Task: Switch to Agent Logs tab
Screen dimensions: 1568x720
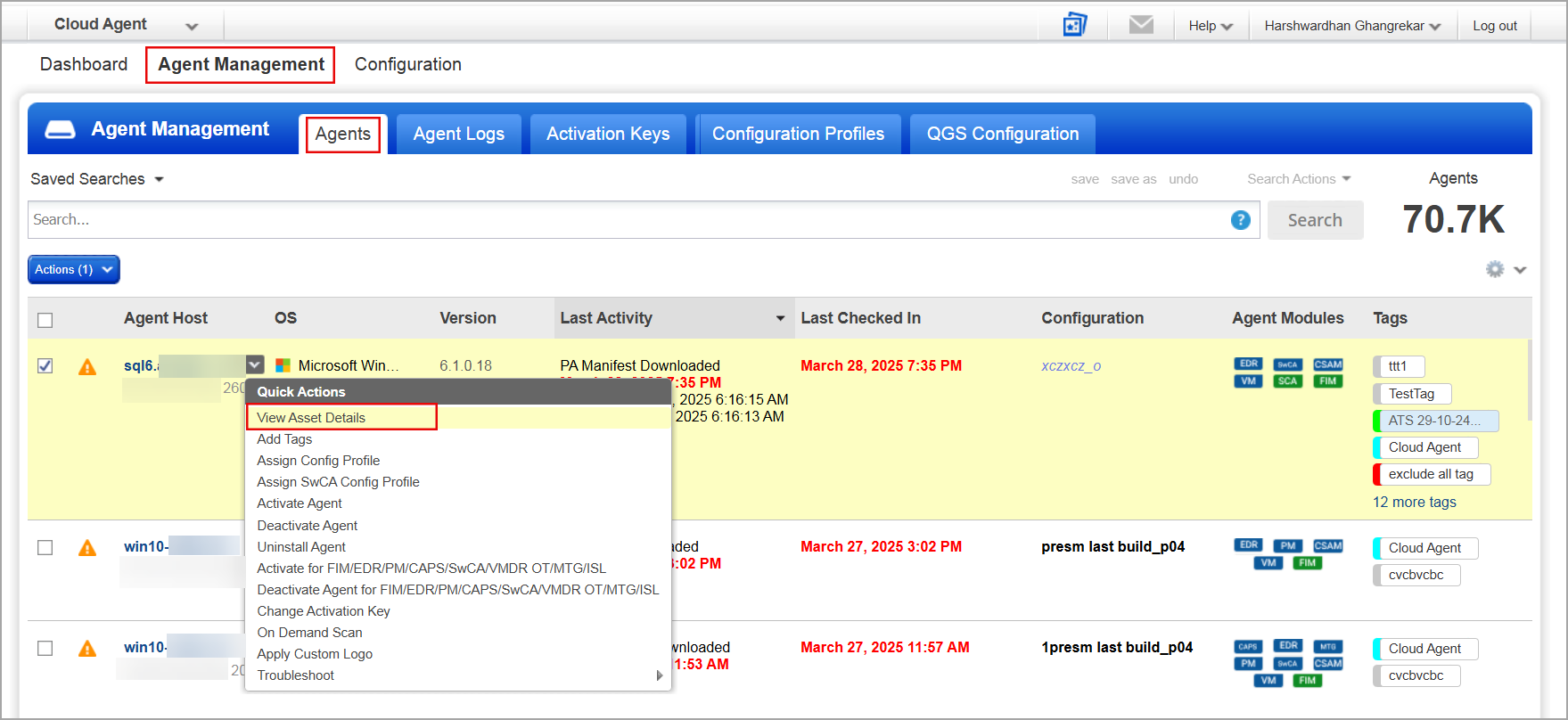Action: (459, 134)
